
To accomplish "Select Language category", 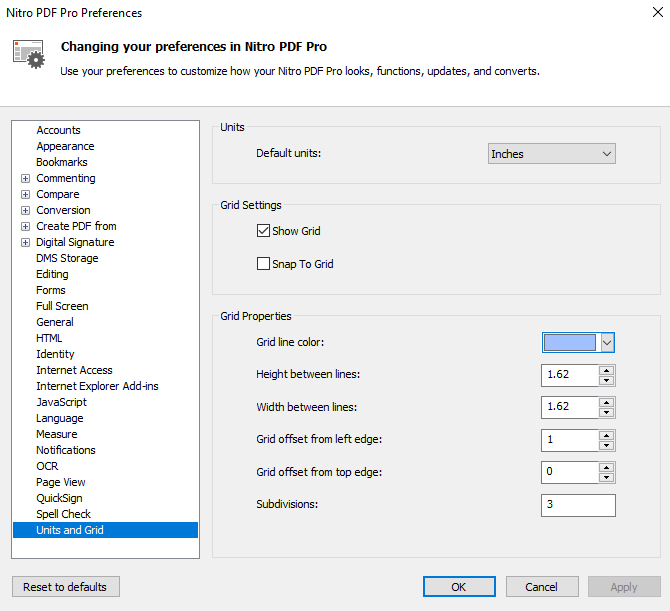I will pyautogui.click(x=59, y=418).
